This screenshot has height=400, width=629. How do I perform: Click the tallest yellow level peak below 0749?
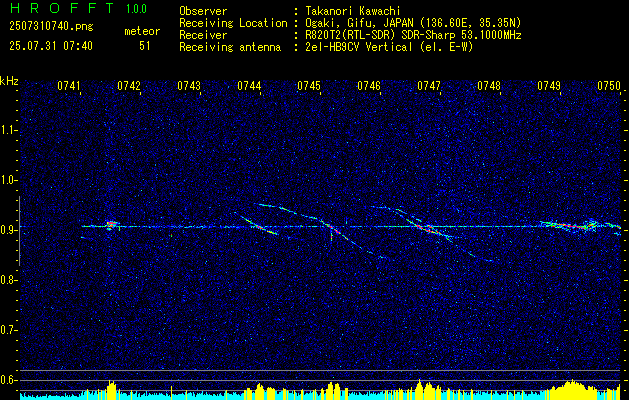[570, 390]
